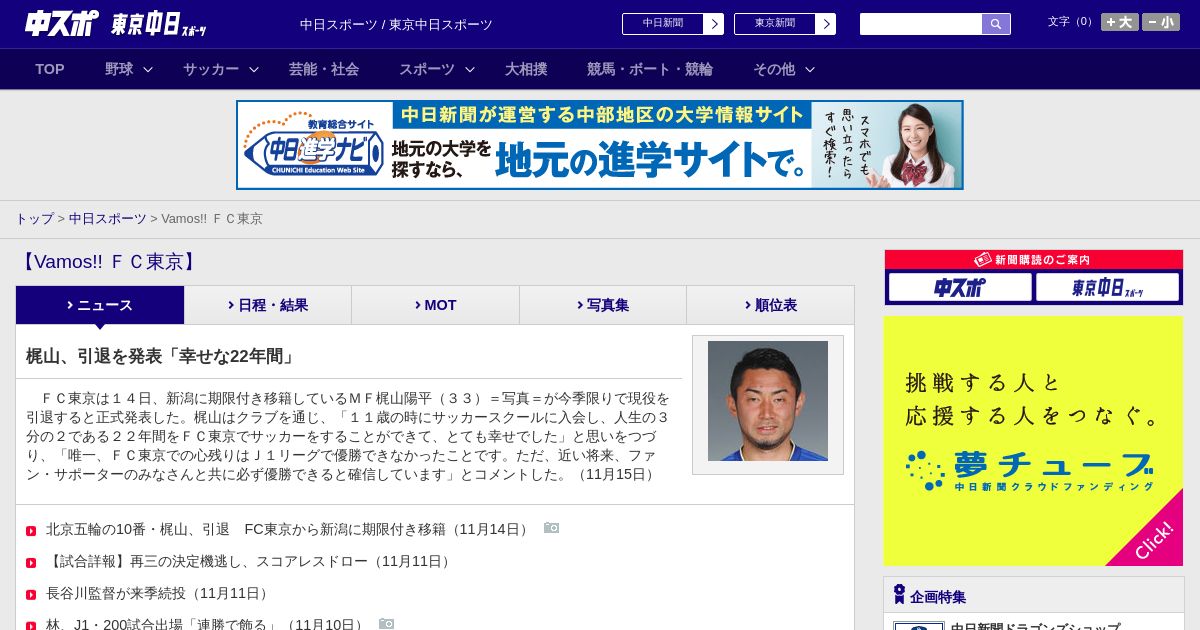Open article 【試合詳報】再三の決定機逃し
Screen dimensions: 1200x630
[x=251, y=561]
